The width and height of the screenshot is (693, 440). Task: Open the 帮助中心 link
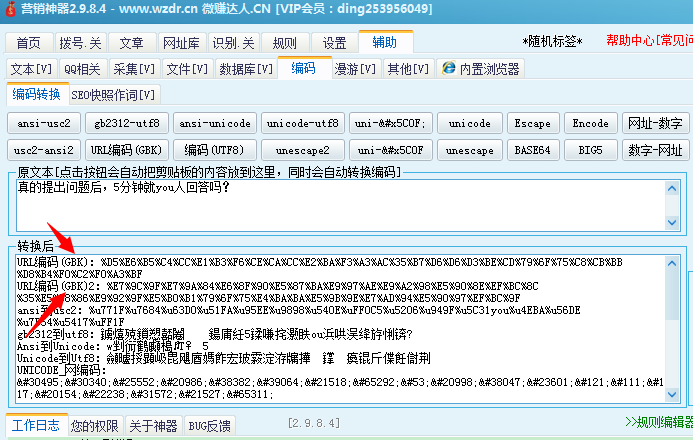649,41
